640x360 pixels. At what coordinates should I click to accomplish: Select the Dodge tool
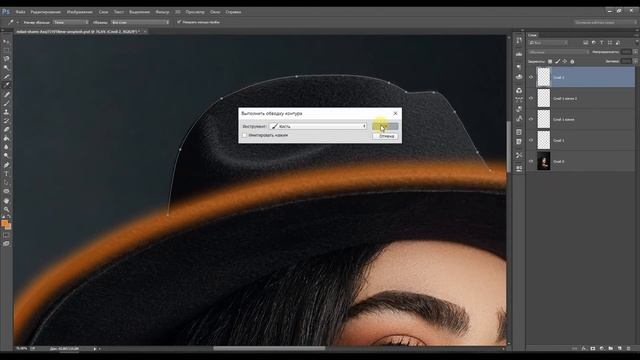click(6, 156)
